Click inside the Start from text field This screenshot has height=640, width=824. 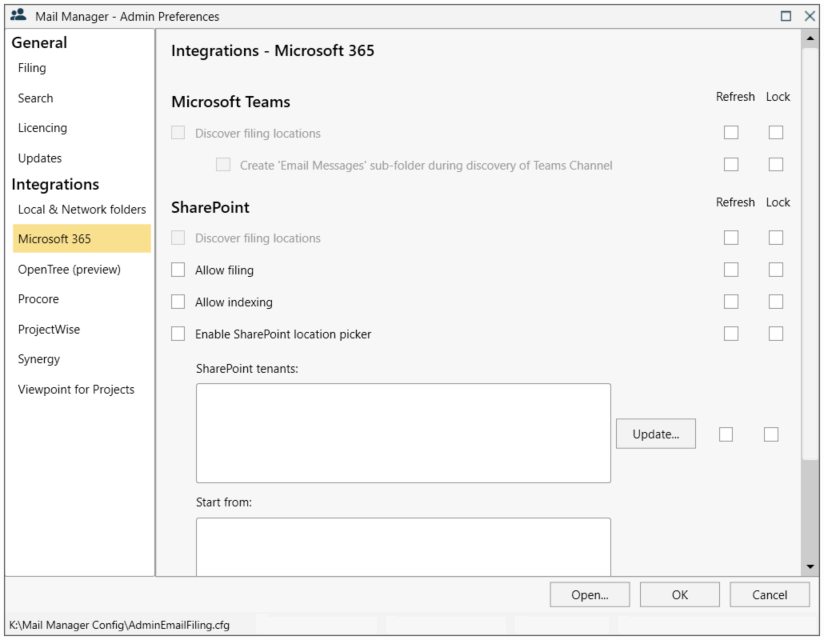400,540
